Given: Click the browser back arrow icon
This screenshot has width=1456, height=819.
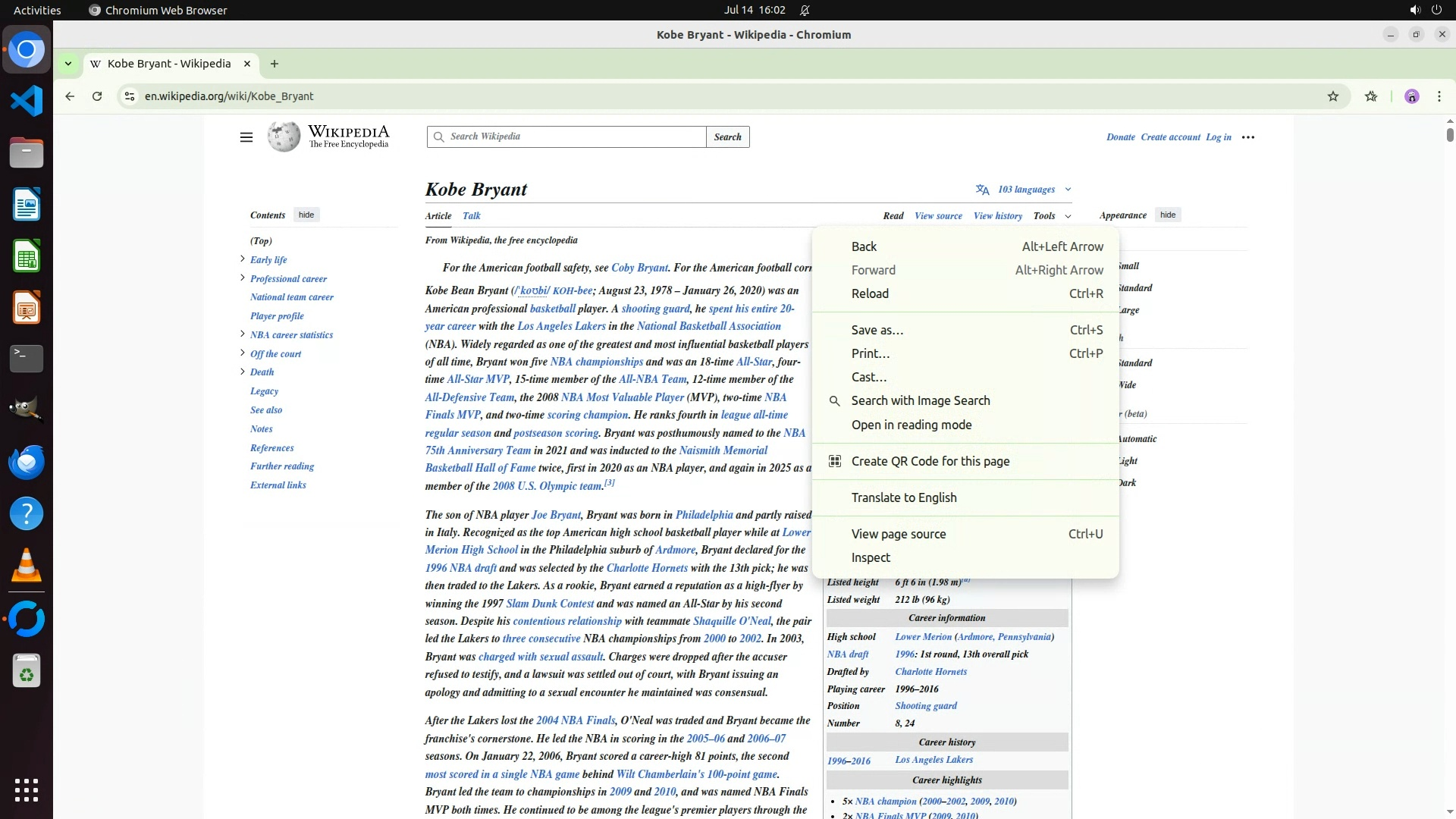Looking at the screenshot, I should 70,96.
